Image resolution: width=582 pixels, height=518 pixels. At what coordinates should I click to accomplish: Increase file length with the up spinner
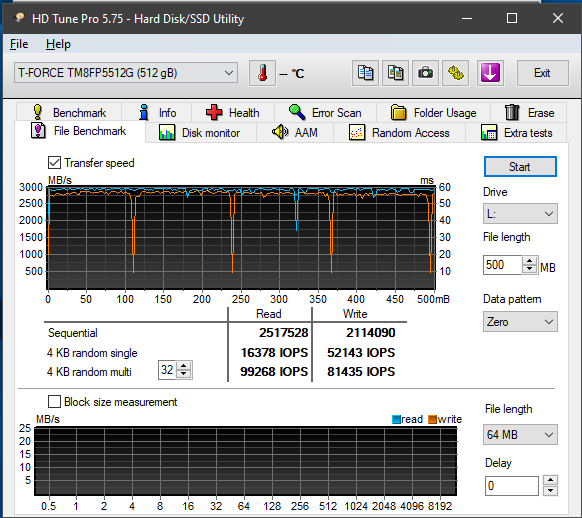[x=530, y=260]
